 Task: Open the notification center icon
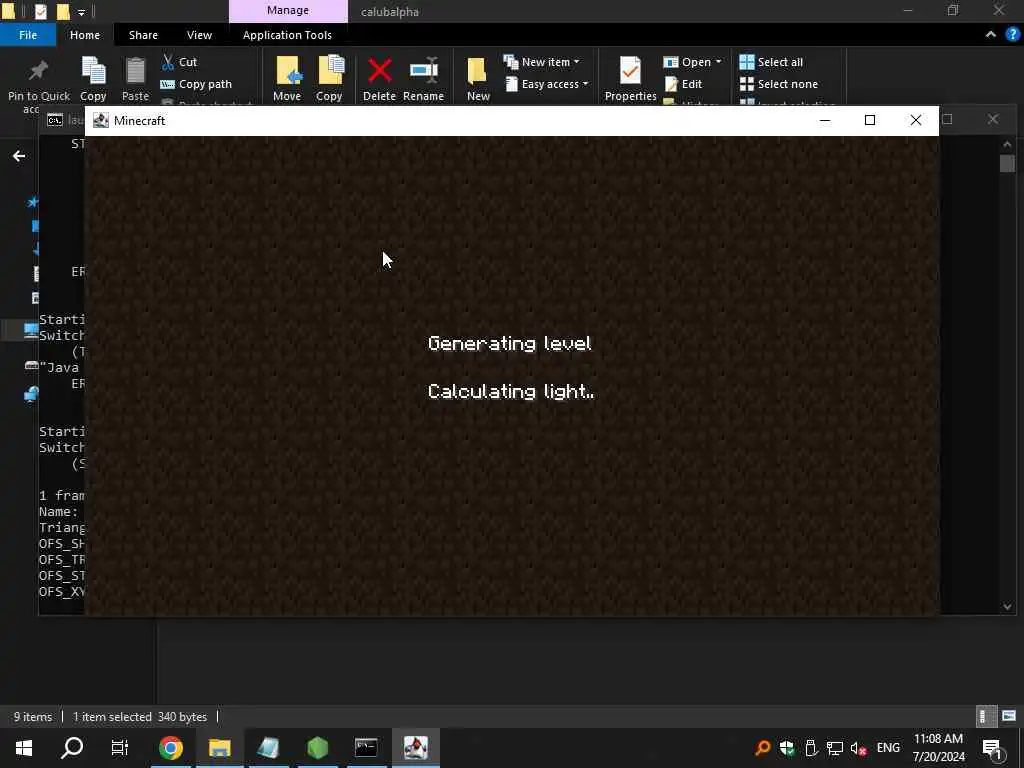993,748
